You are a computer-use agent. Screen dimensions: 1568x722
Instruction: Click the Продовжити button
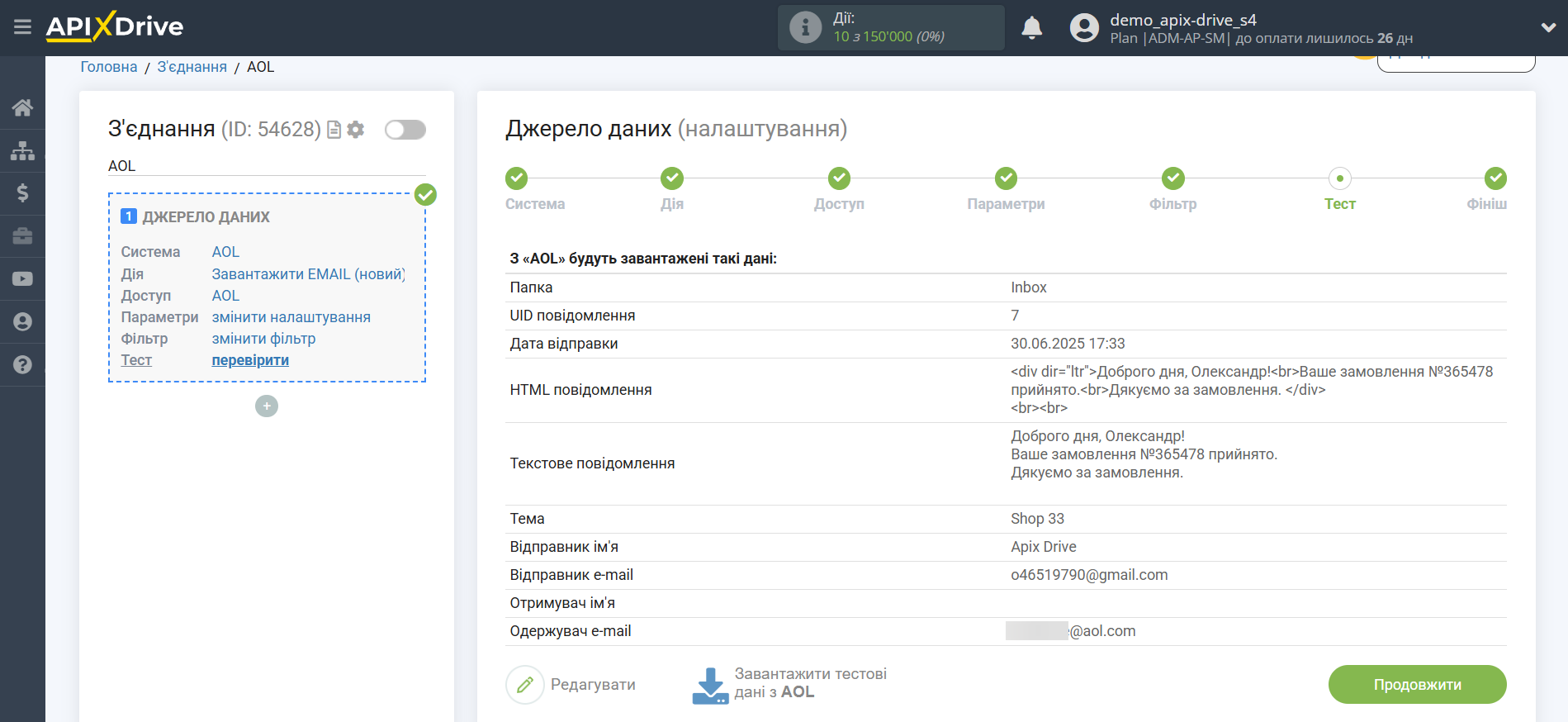(x=1417, y=685)
